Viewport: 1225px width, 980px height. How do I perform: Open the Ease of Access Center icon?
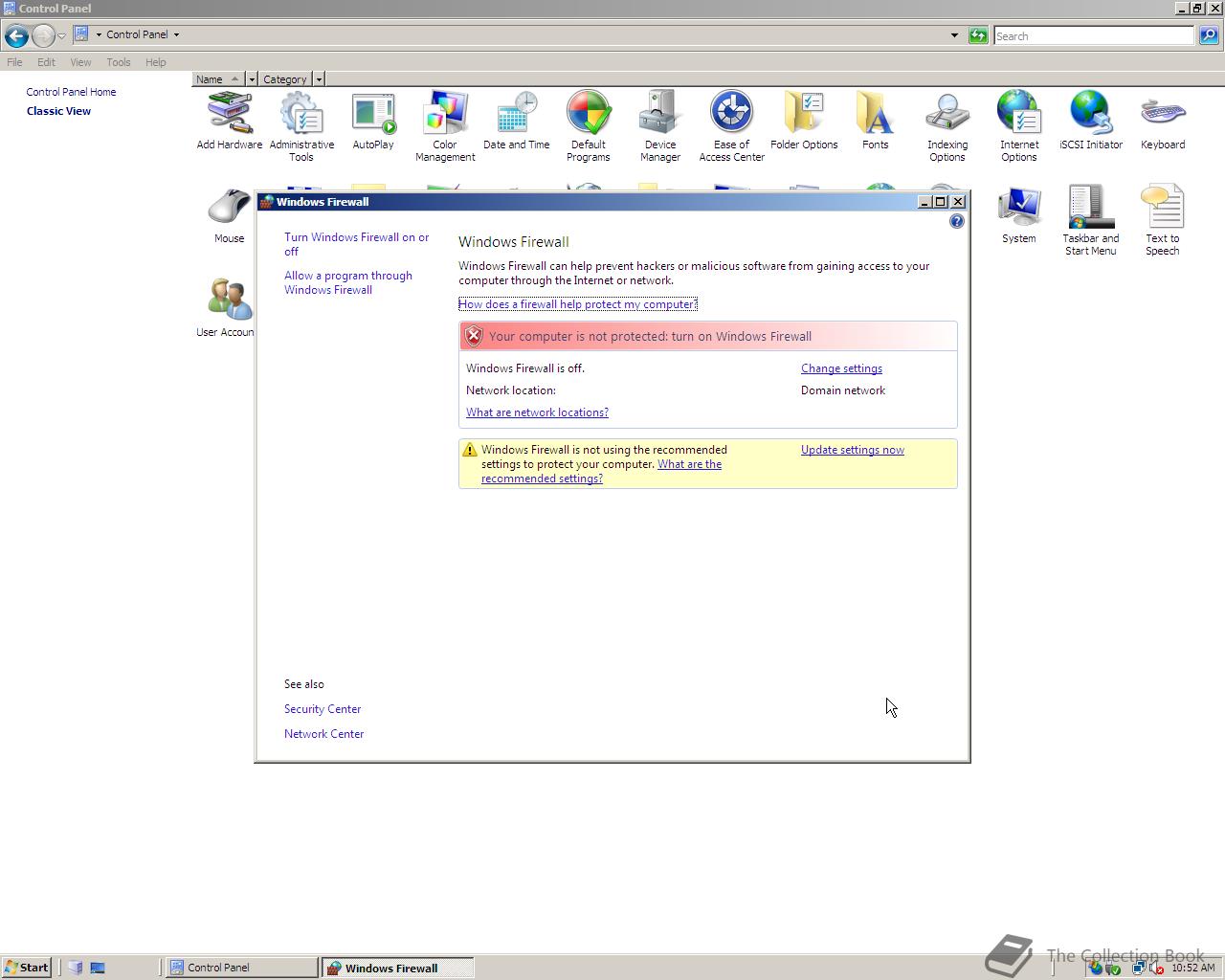(x=732, y=126)
